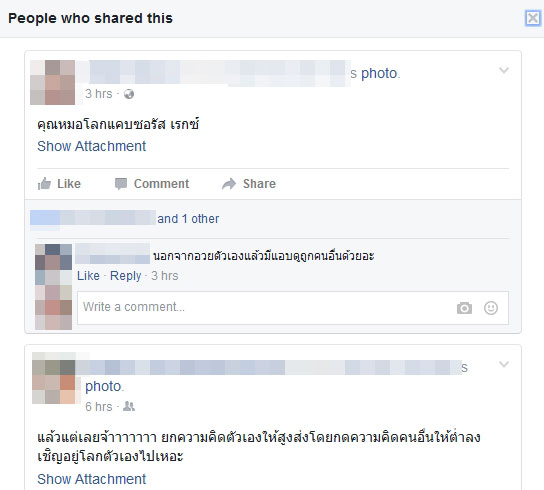Open the first post's photo link
This screenshot has width=544, height=490.
[x=379, y=74]
